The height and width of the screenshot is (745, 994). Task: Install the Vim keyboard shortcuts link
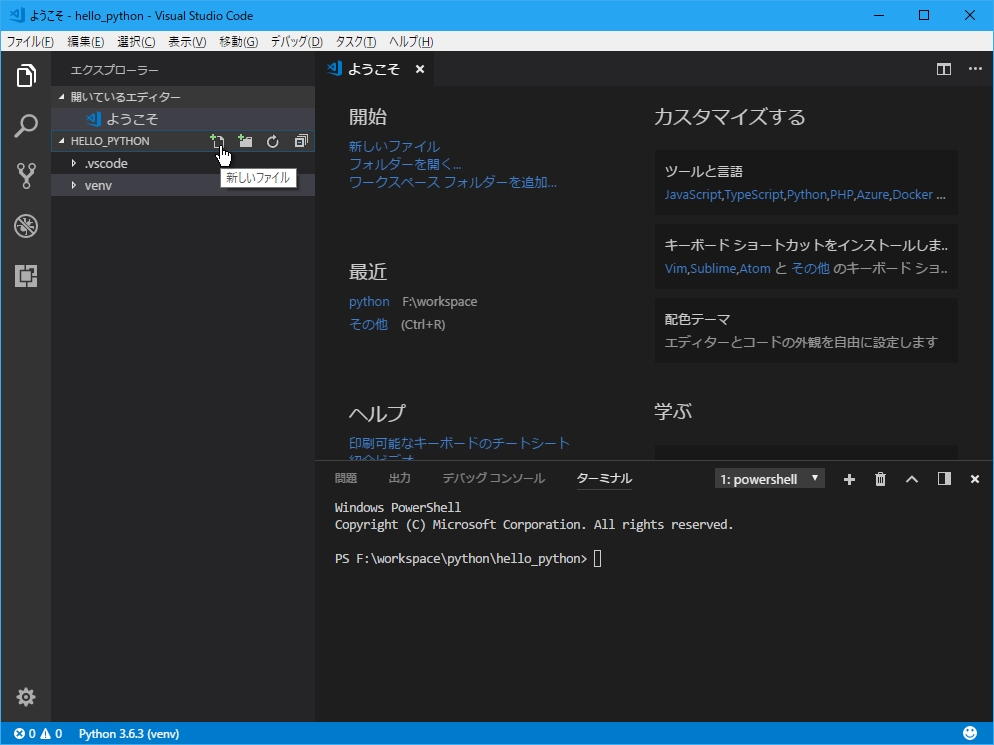point(676,269)
